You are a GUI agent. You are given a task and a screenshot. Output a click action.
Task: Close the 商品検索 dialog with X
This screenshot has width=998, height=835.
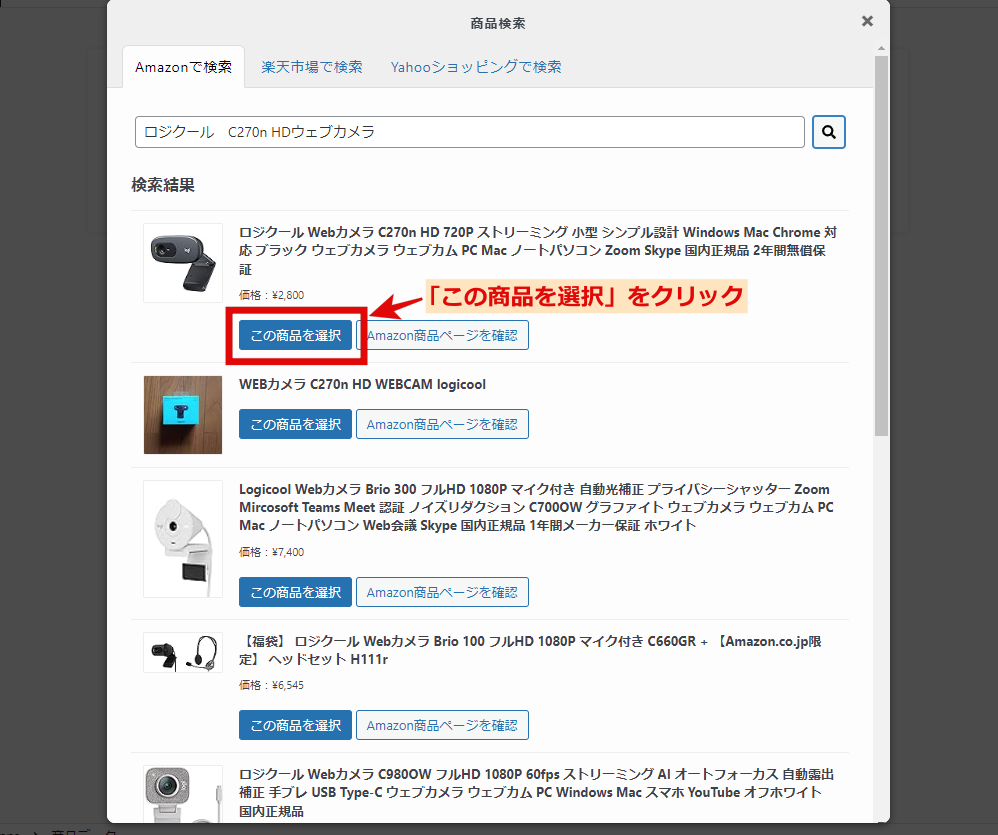tap(867, 21)
